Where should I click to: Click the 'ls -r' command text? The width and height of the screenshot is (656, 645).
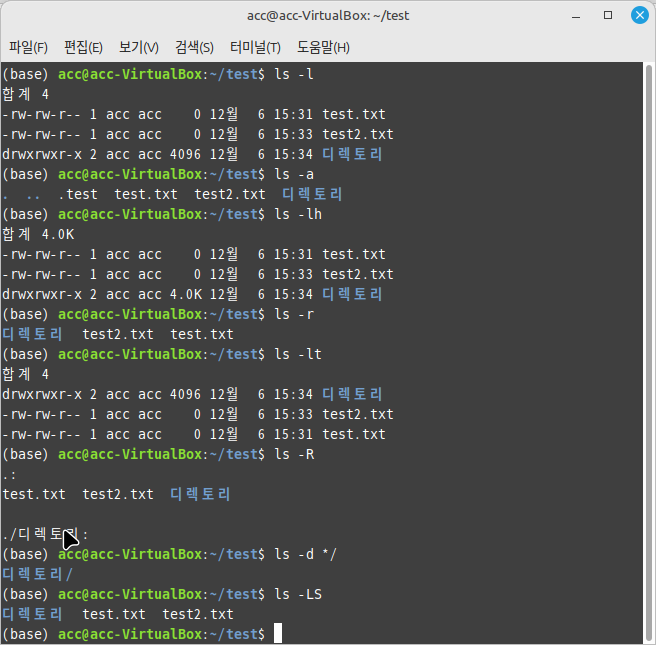(x=294, y=314)
